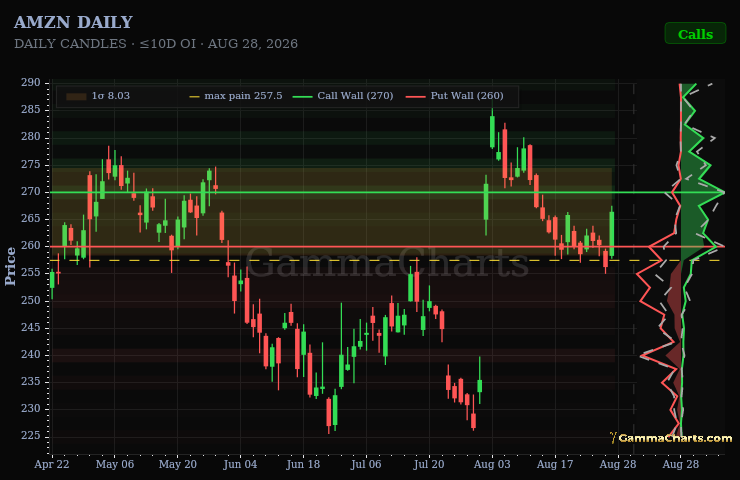
Task: Click the May 06 date label
Action: 115,464
